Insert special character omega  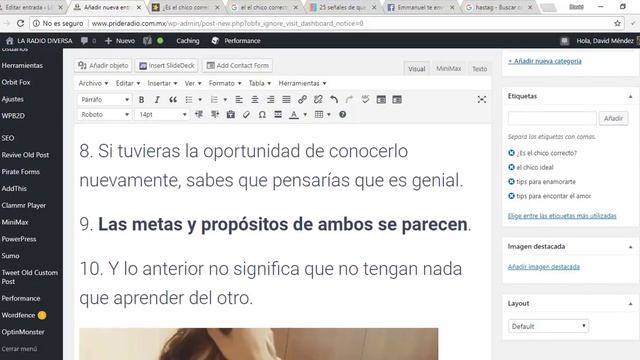(x=262, y=115)
